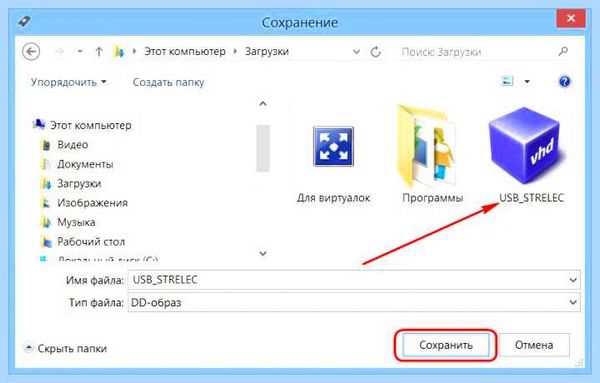
Task: Select the 'Программы' folder icon
Action: [427, 147]
